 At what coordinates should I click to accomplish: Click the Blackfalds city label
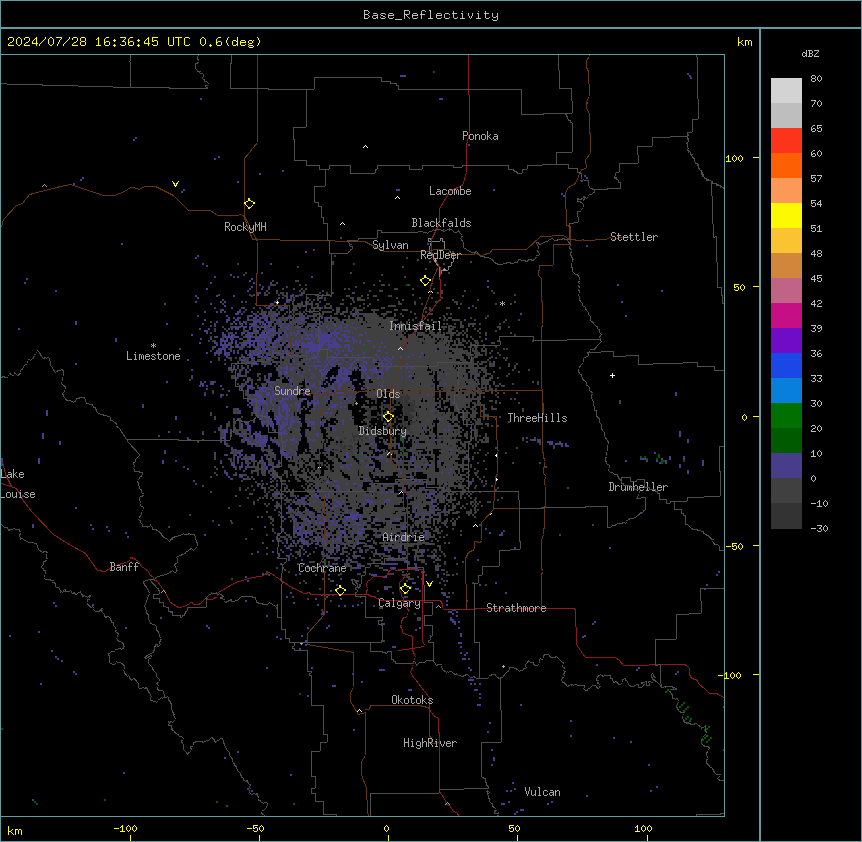441,223
